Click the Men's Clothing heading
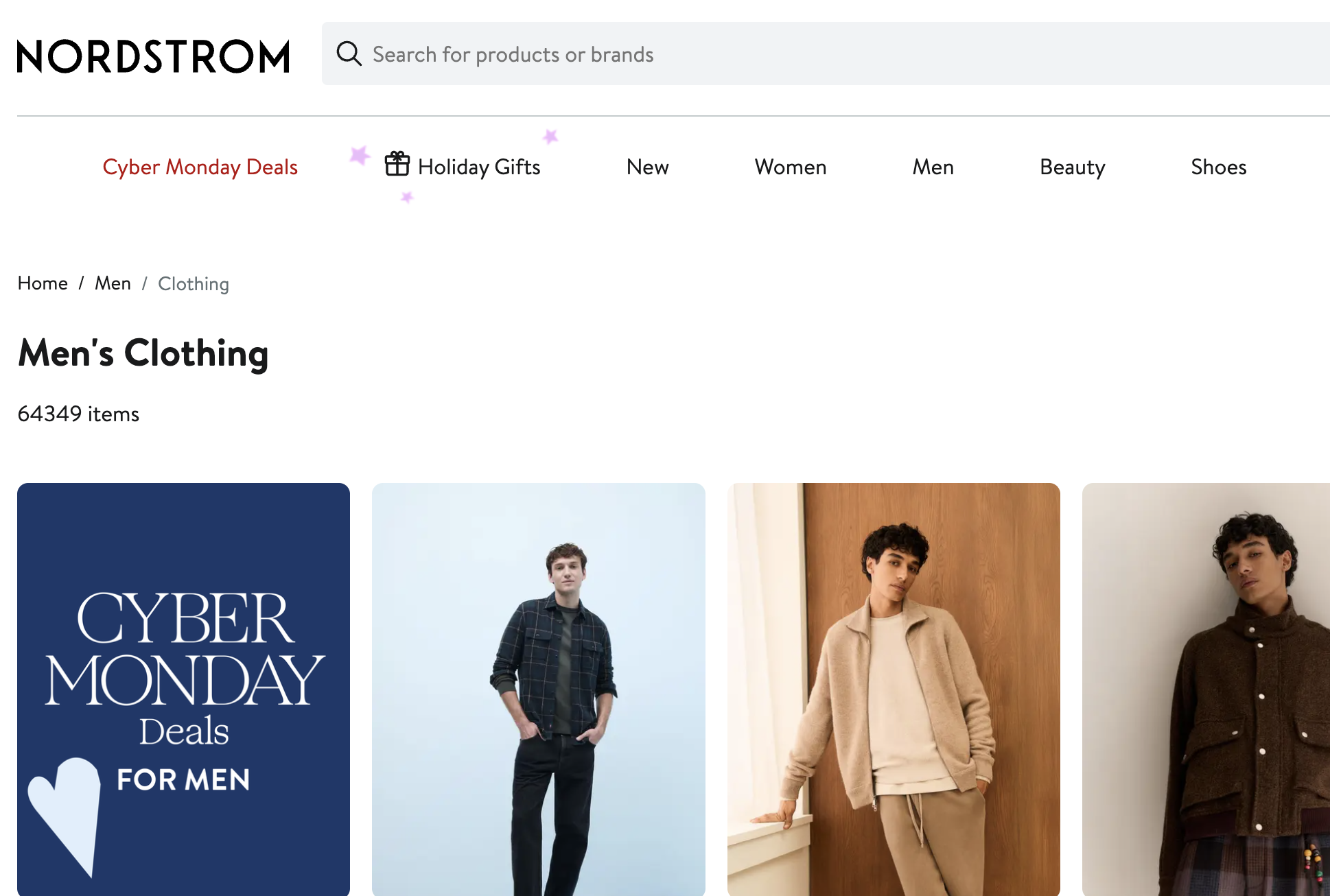Viewport: 1330px width, 896px height. tap(143, 353)
